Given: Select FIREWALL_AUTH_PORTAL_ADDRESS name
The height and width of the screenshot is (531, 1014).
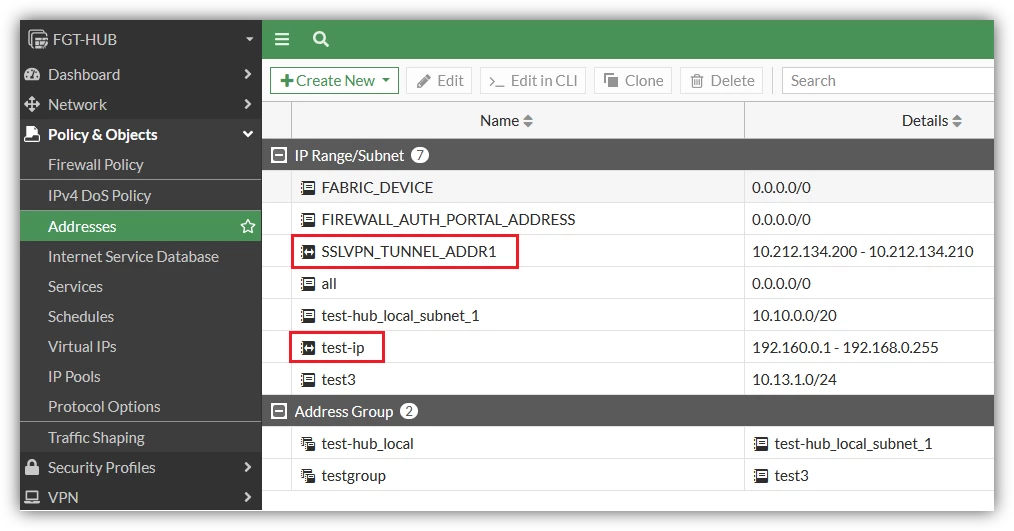Looking at the screenshot, I should pyautogui.click(x=448, y=220).
